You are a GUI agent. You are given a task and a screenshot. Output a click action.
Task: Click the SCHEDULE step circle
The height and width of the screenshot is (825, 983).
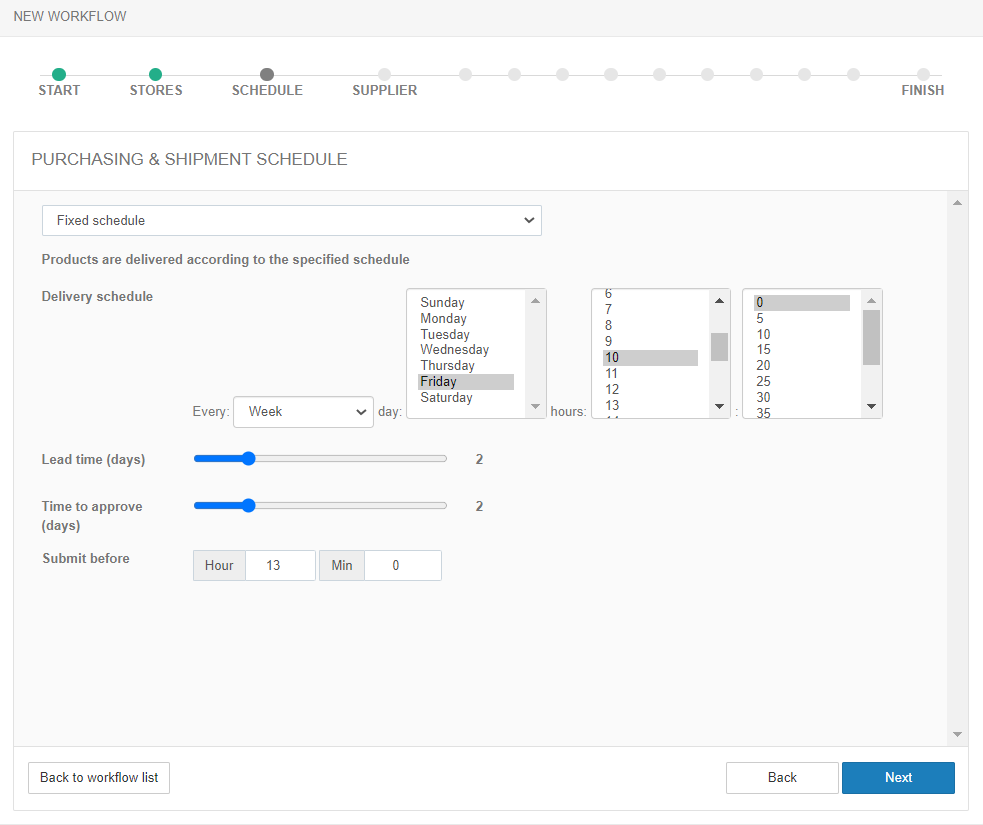coord(267,74)
